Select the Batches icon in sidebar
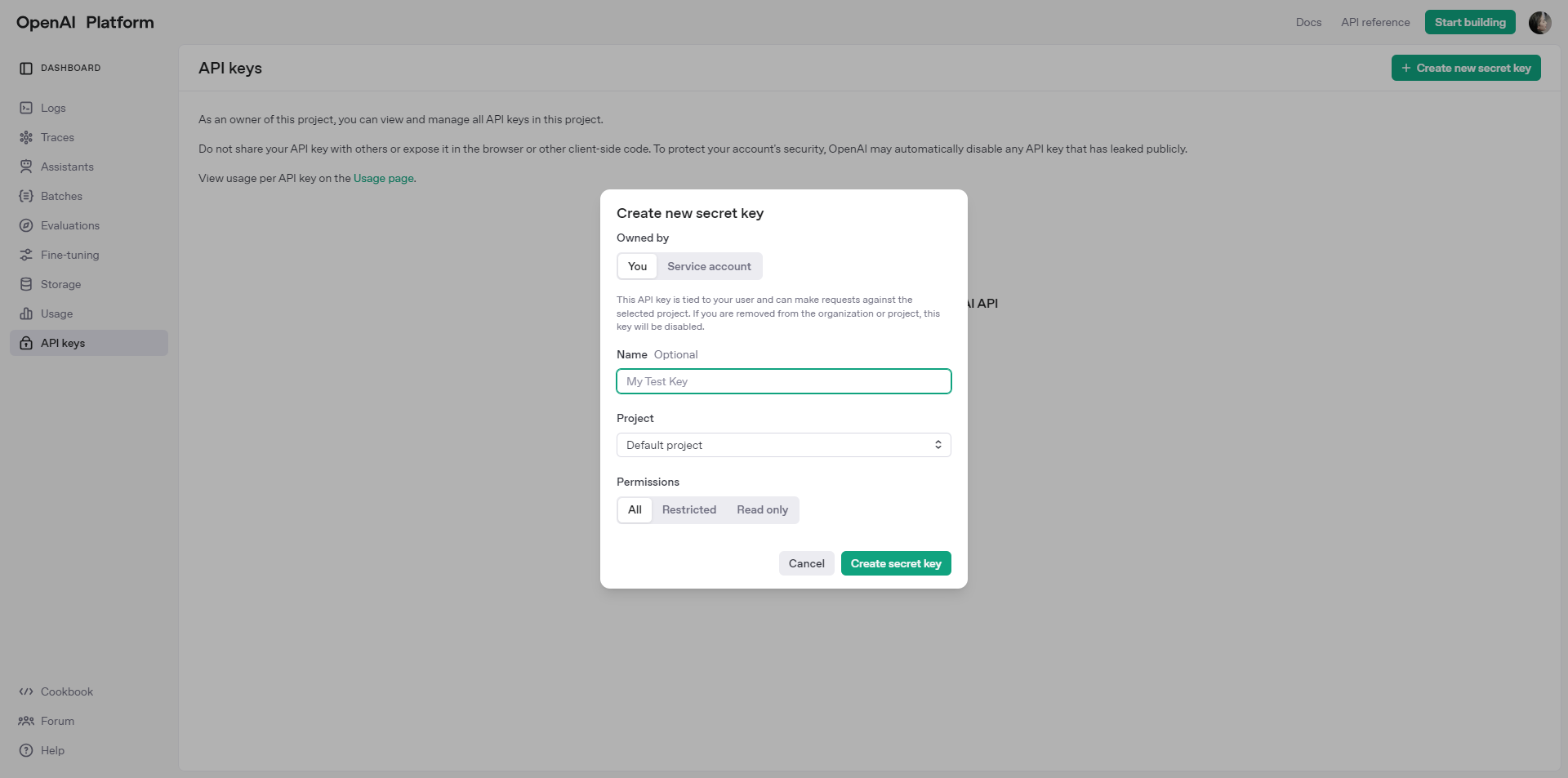 (x=26, y=196)
